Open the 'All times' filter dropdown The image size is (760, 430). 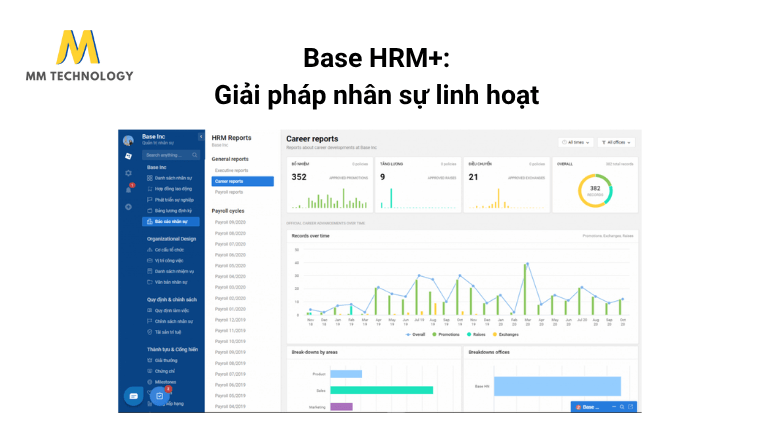576,143
